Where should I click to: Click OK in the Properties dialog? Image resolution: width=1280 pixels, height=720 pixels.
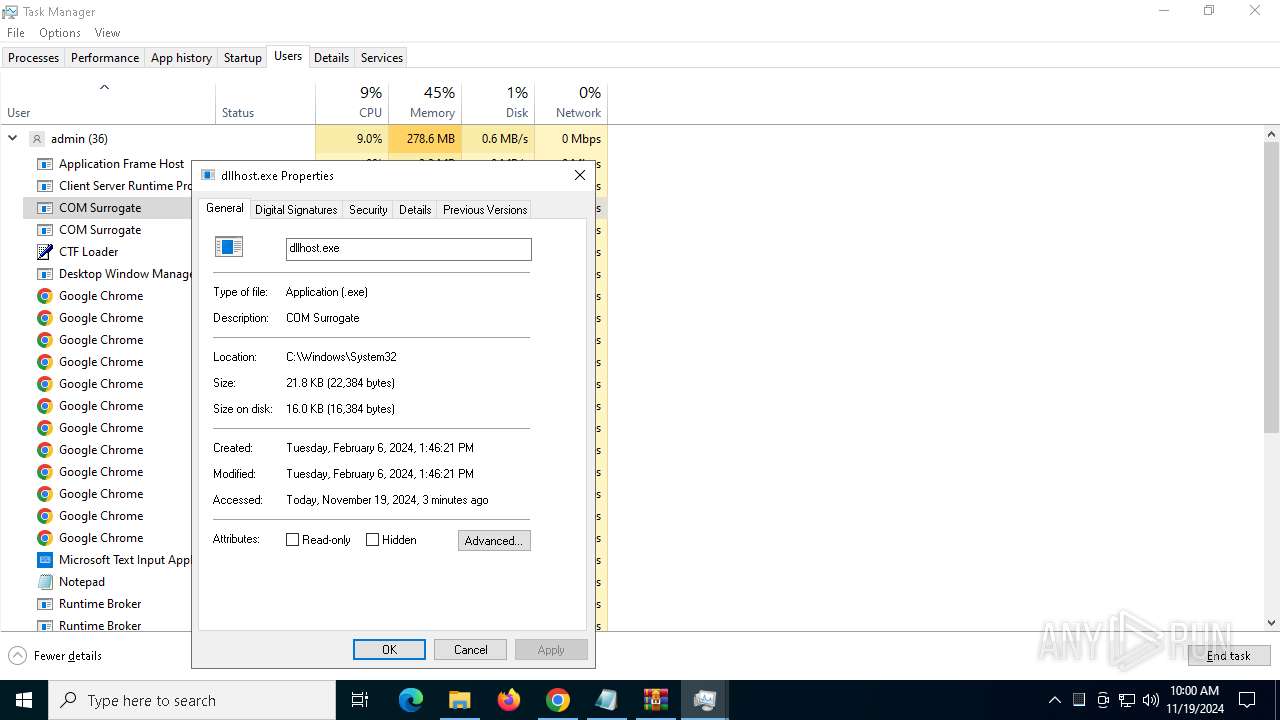pyautogui.click(x=389, y=650)
